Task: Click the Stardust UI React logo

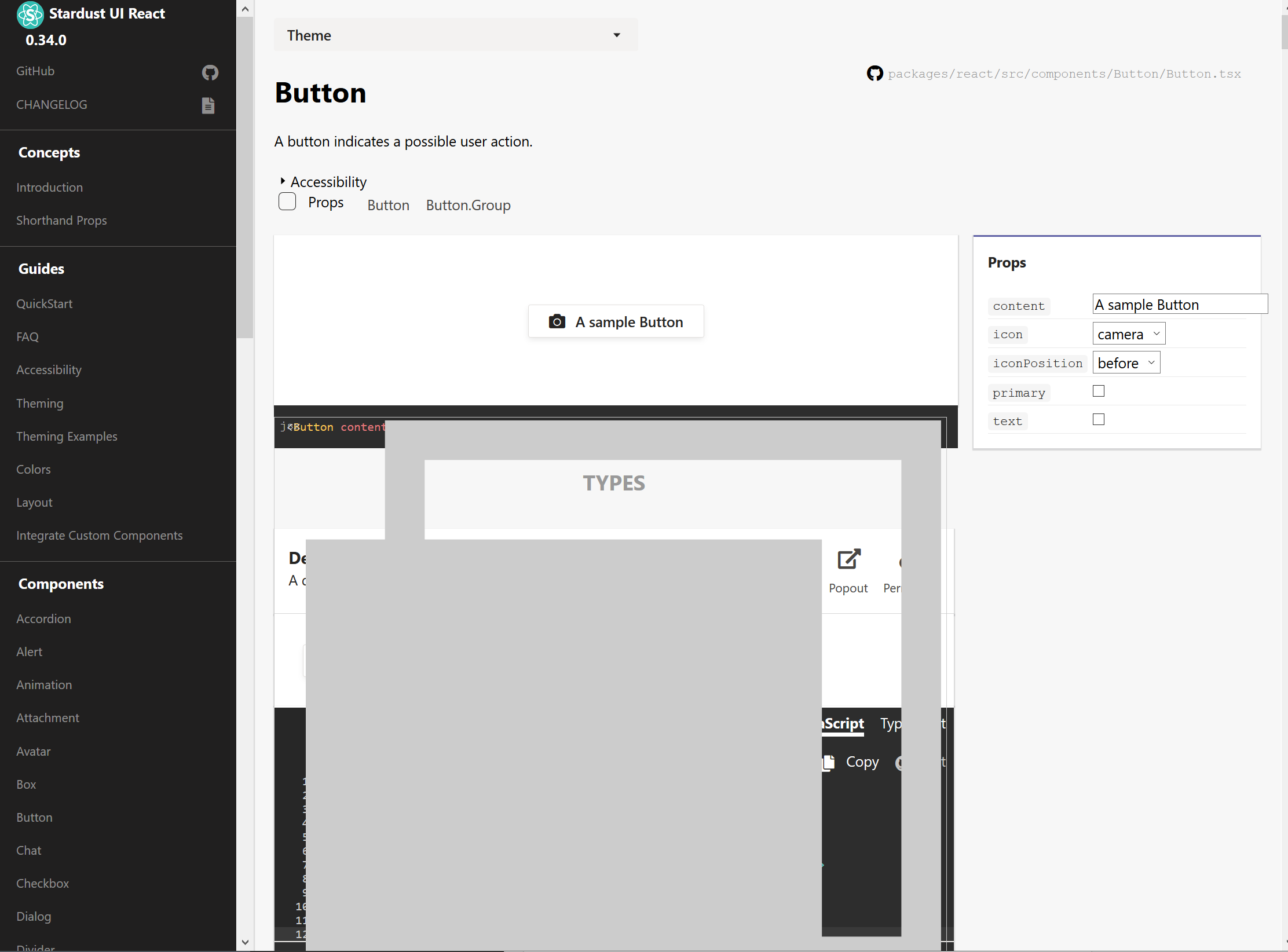Action: pos(30,14)
